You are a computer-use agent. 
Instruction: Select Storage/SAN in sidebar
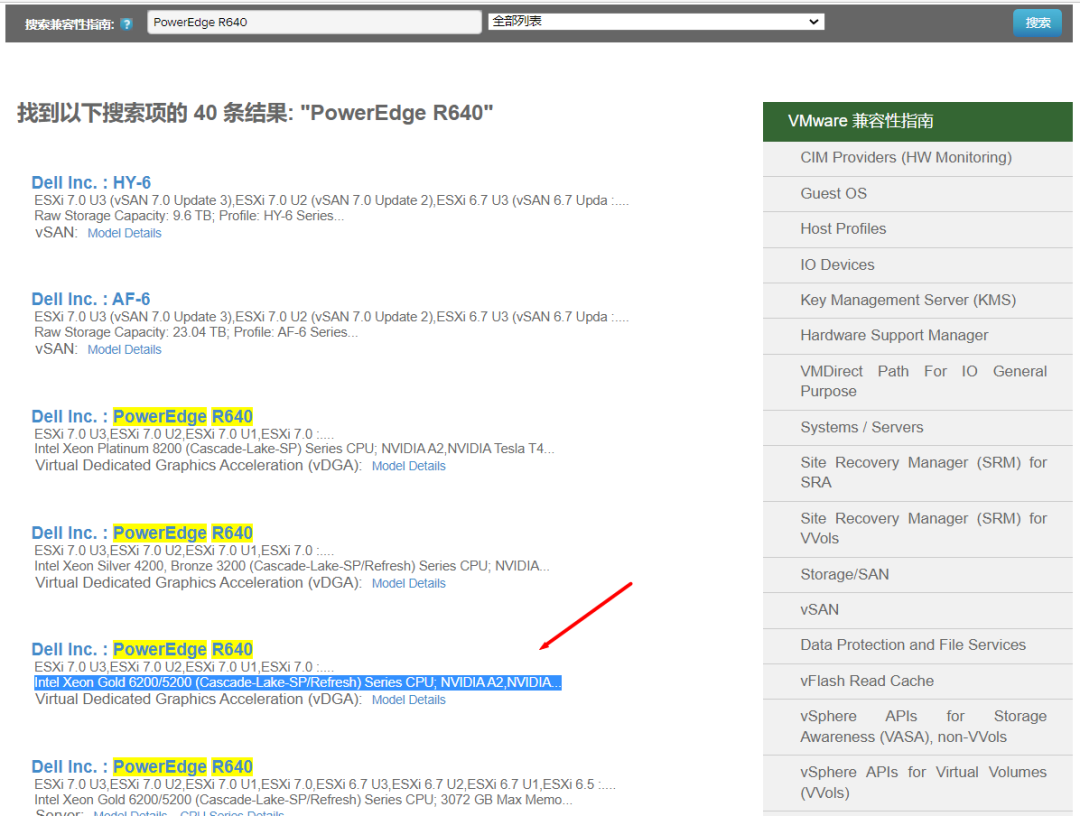(x=917, y=574)
